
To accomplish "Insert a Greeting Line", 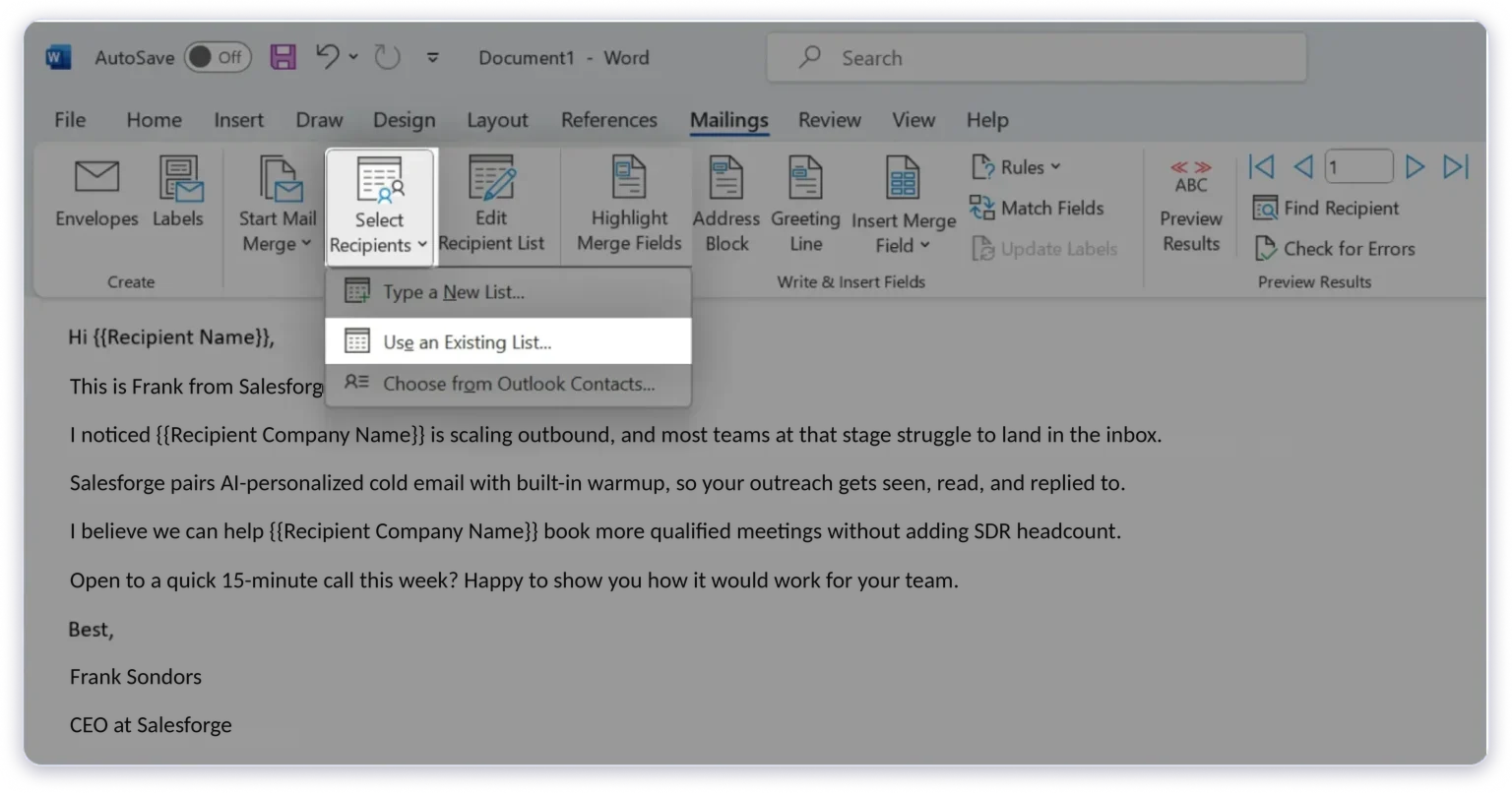I will point(805,205).
